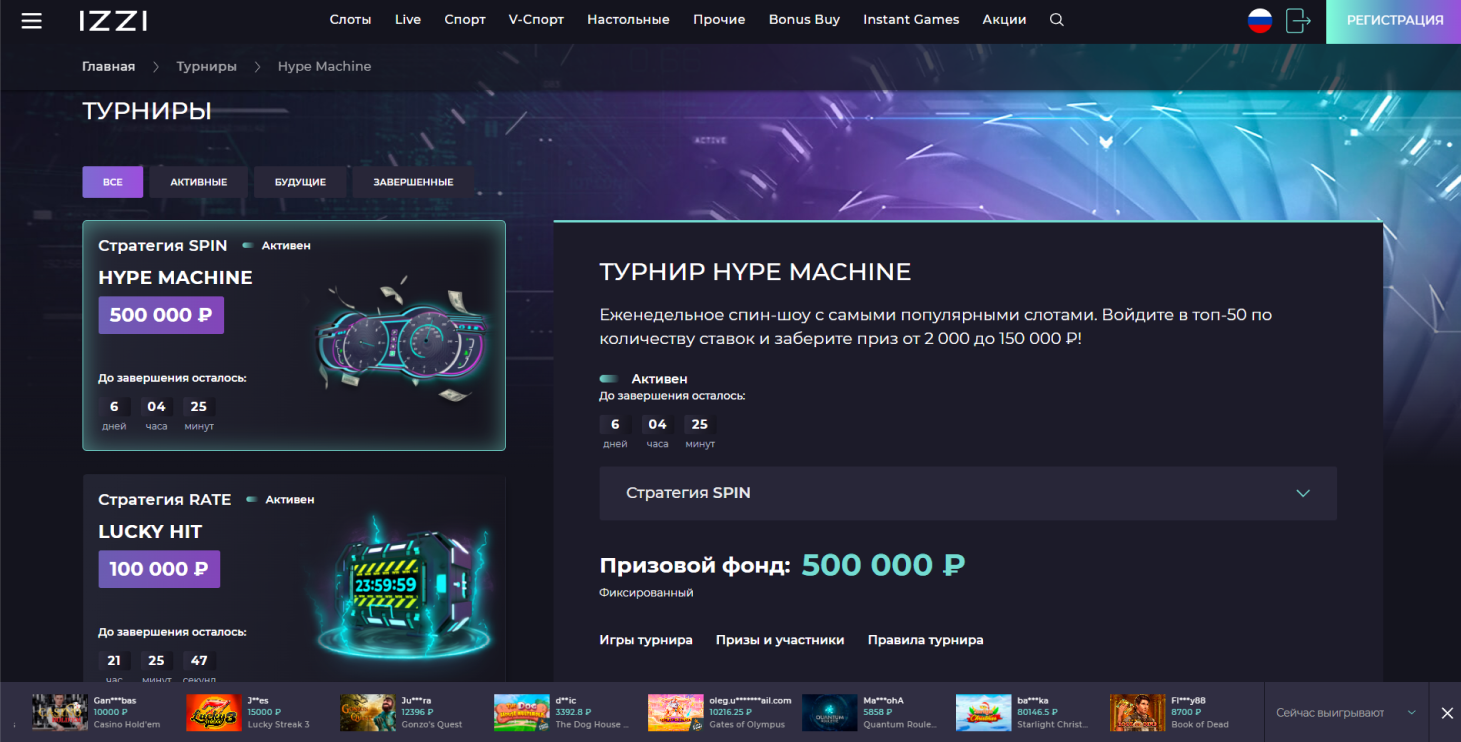
Task: Click the Регистрация button
Action: coord(1394,21)
